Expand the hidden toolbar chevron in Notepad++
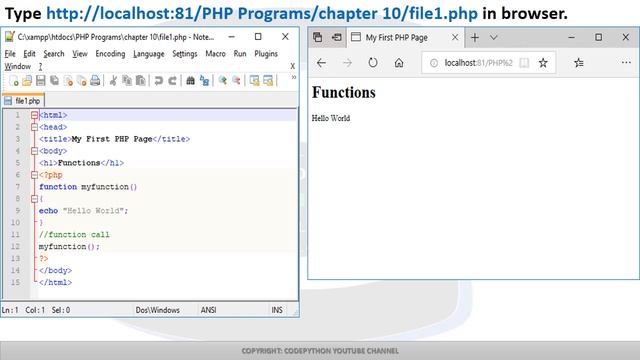640x360 pixels. click(x=293, y=77)
